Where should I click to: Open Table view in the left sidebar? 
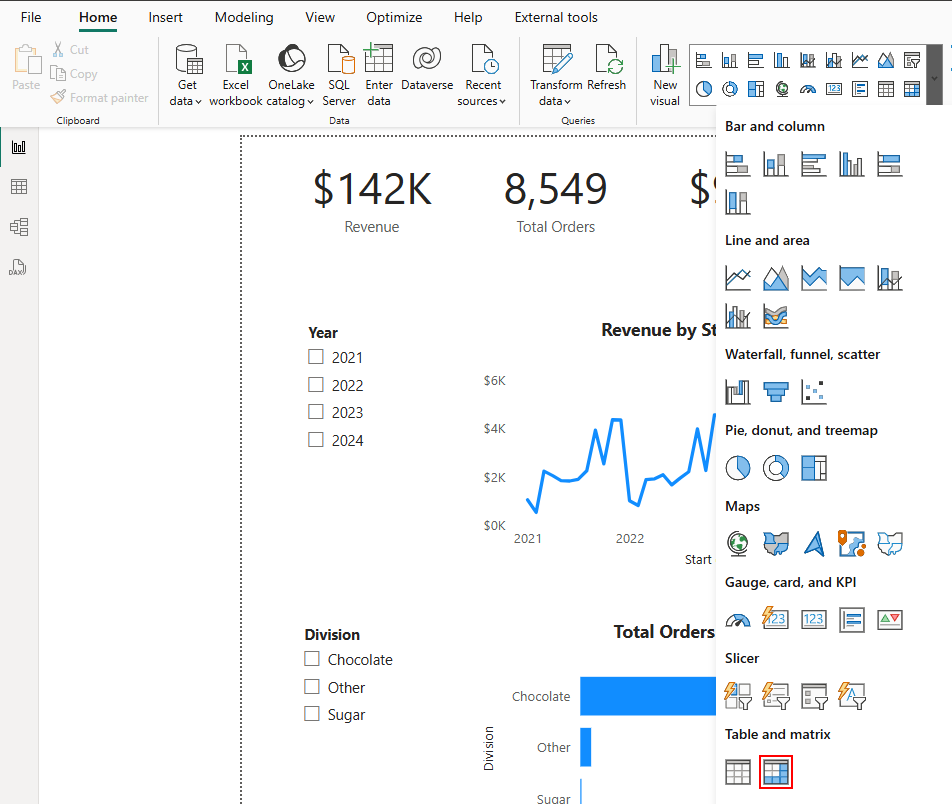click(x=19, y=186)
